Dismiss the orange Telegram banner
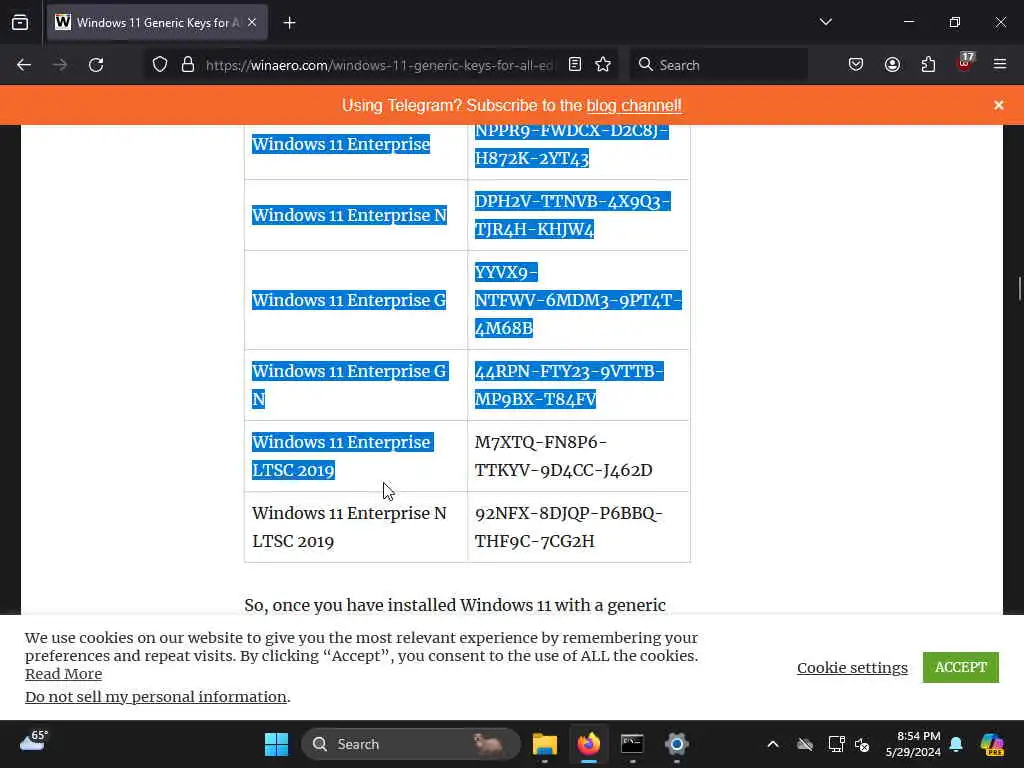1024x768 pixels. pyautogui.click(x=999, y=105)
